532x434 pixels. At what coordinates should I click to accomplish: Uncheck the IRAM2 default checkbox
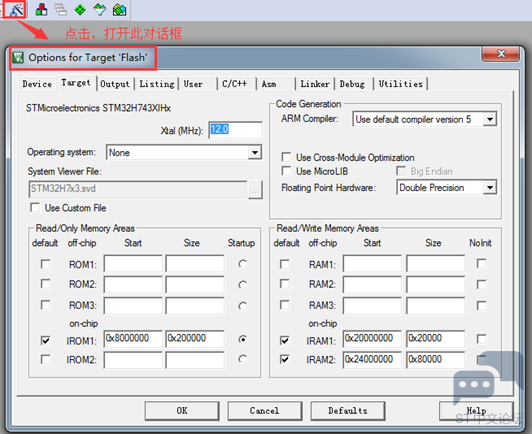click(285, 359)
